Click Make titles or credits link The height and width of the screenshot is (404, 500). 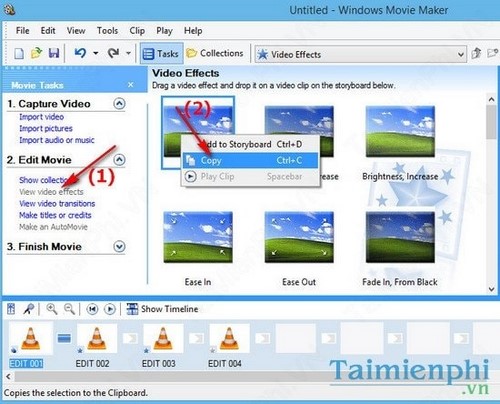click(55, 215)
